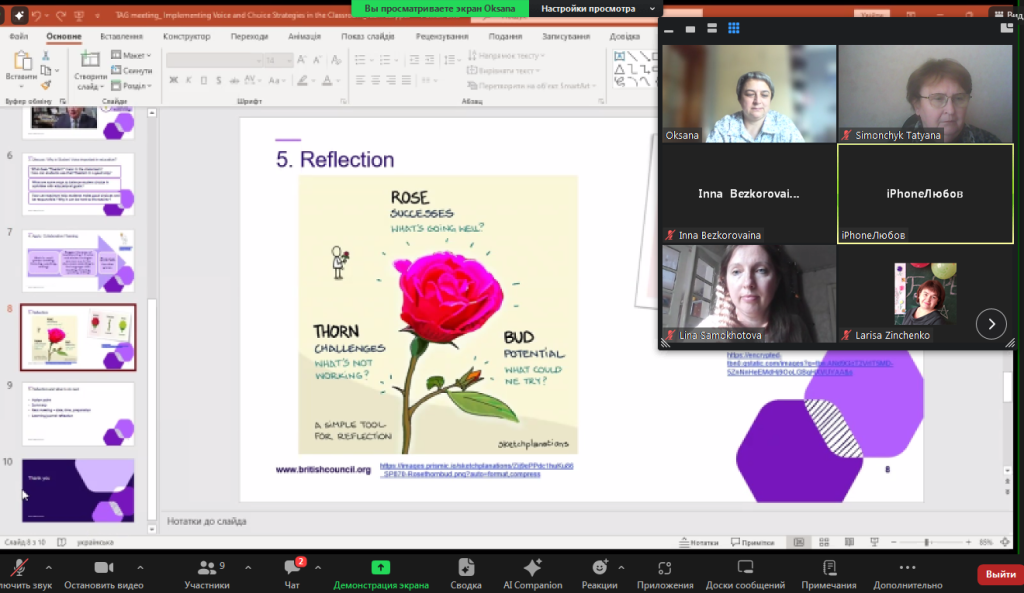Click the red Выйти leave button
This screenshot has height=593, width=1024.
(1000, 574)
